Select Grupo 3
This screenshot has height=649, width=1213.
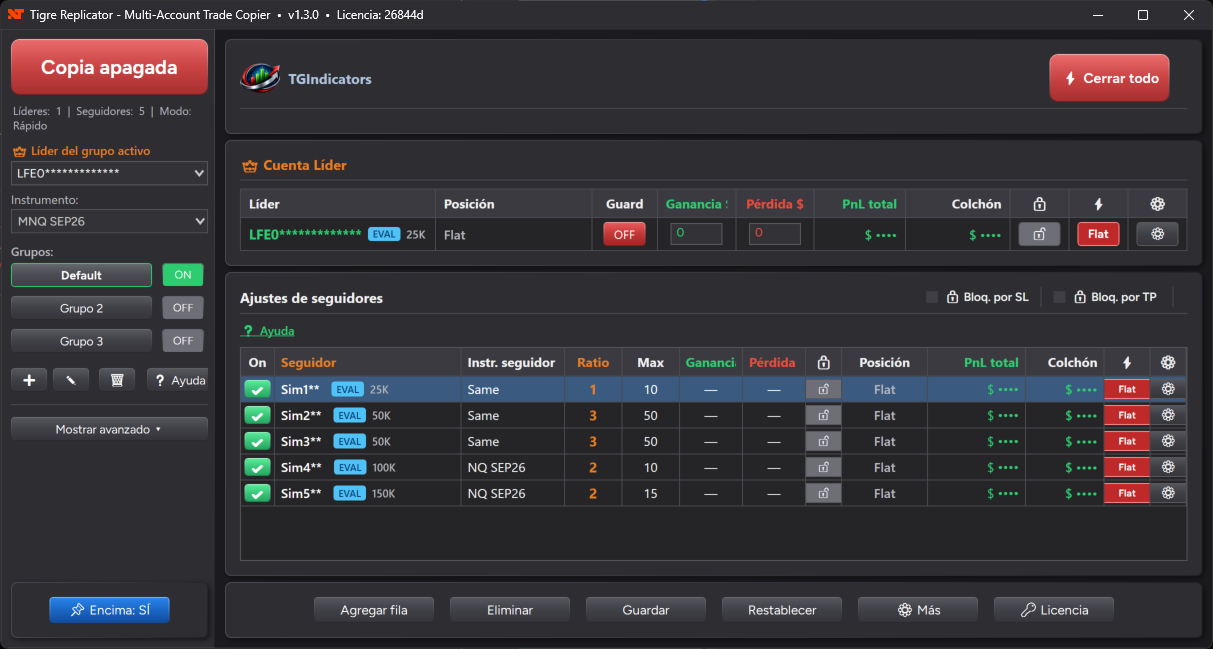(81, 341)
